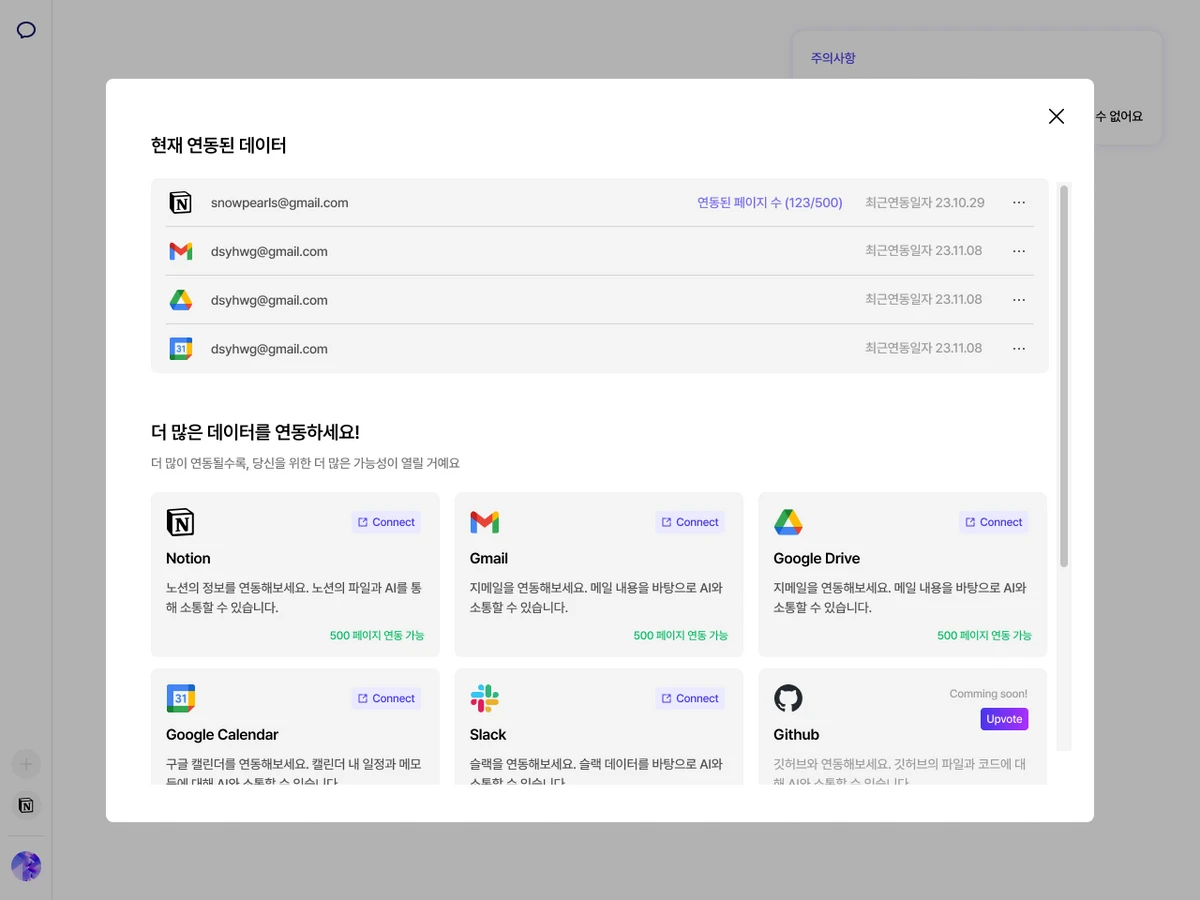Click the Gmail icon in the connected data list
Viewport: 1200px width, 900px height.
pyautogui.click(x=180, y=251)
